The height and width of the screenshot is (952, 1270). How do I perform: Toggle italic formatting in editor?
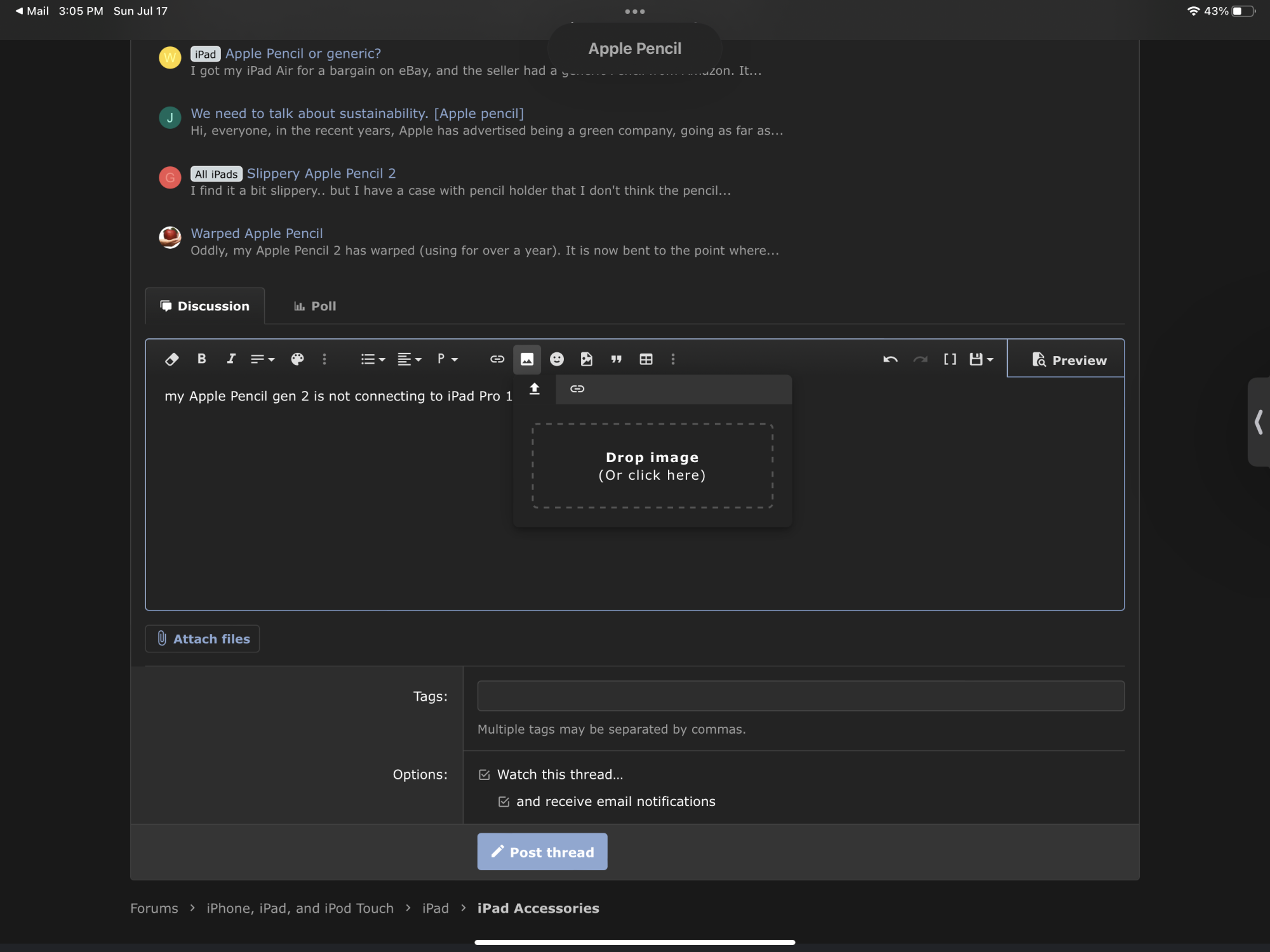231,359
